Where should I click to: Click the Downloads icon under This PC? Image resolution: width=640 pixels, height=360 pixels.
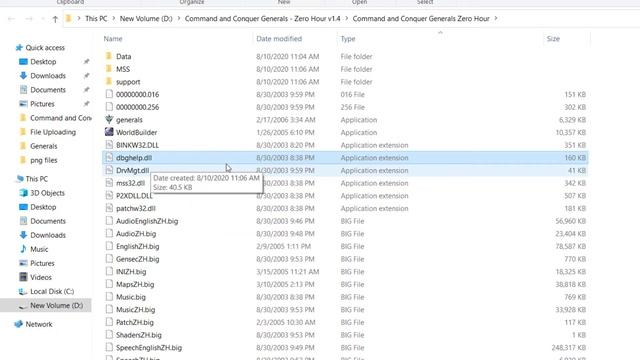coord(23,235)
